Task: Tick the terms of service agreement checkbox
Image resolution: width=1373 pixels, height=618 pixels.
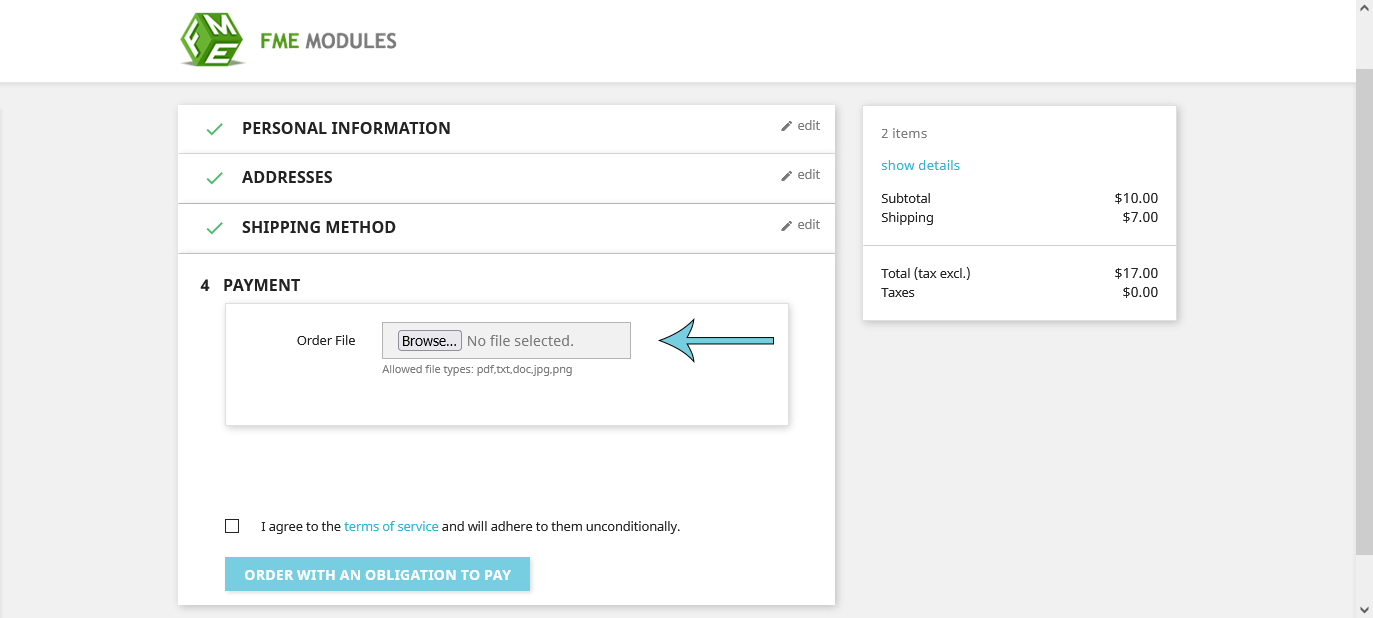Action: point(232,526)
